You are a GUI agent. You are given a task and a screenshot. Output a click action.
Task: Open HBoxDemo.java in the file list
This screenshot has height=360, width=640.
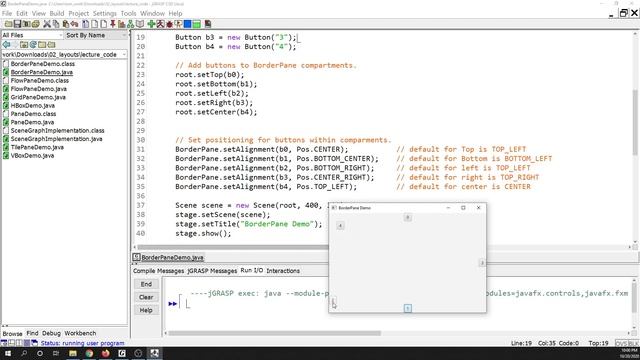[33, 105]
